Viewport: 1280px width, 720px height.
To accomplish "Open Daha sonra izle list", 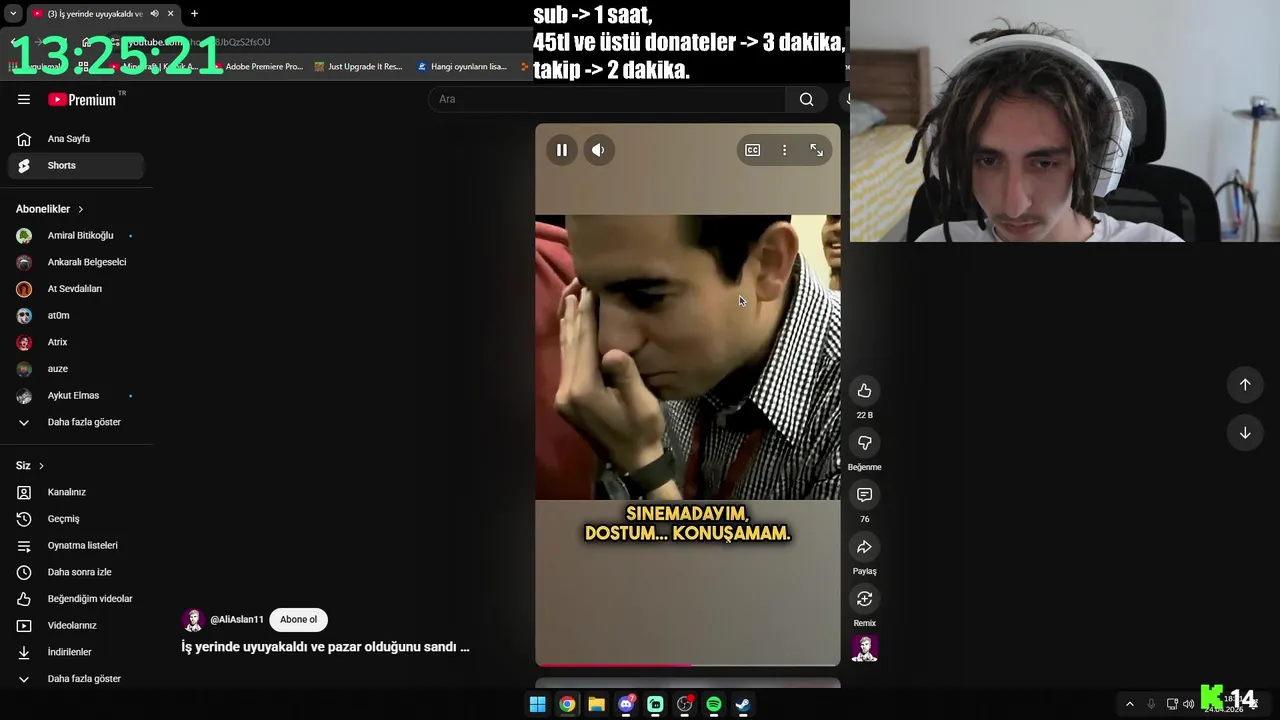I will [x=76, y=572].
